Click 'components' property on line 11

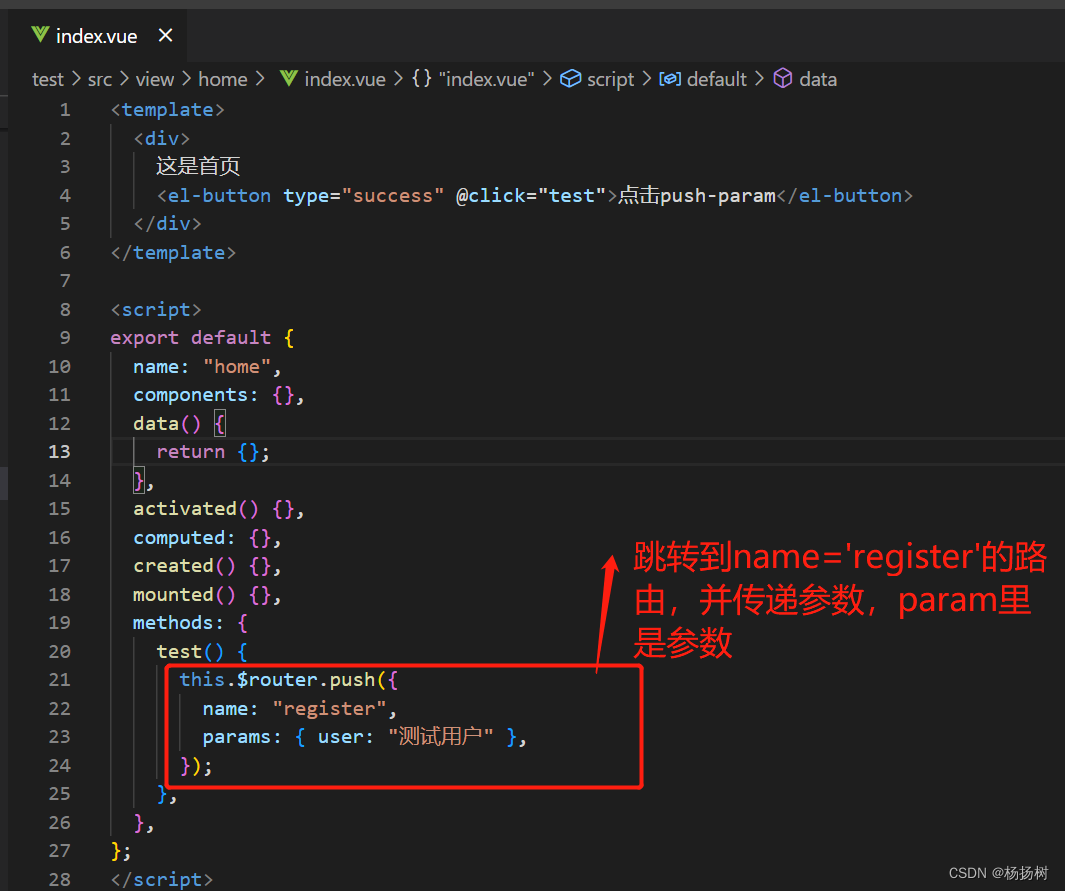click(190, 395)
